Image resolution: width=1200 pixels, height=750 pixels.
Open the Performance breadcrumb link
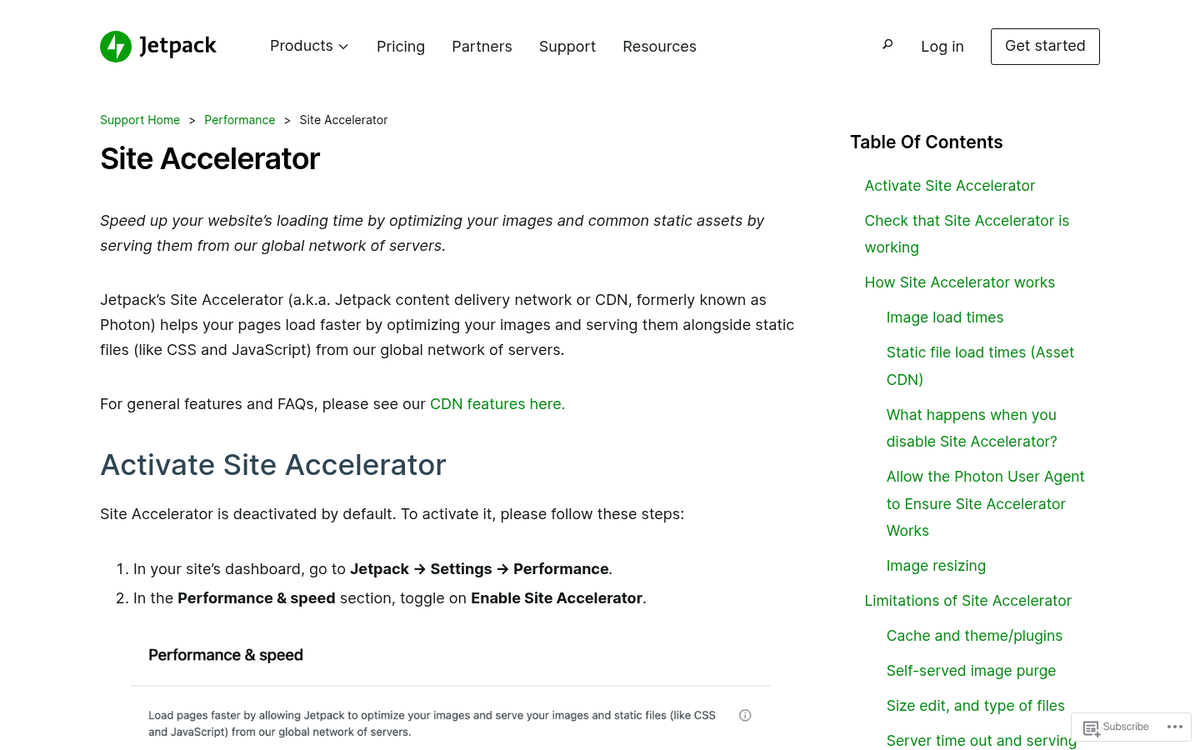pyautogui.click(x=239, y=119)
